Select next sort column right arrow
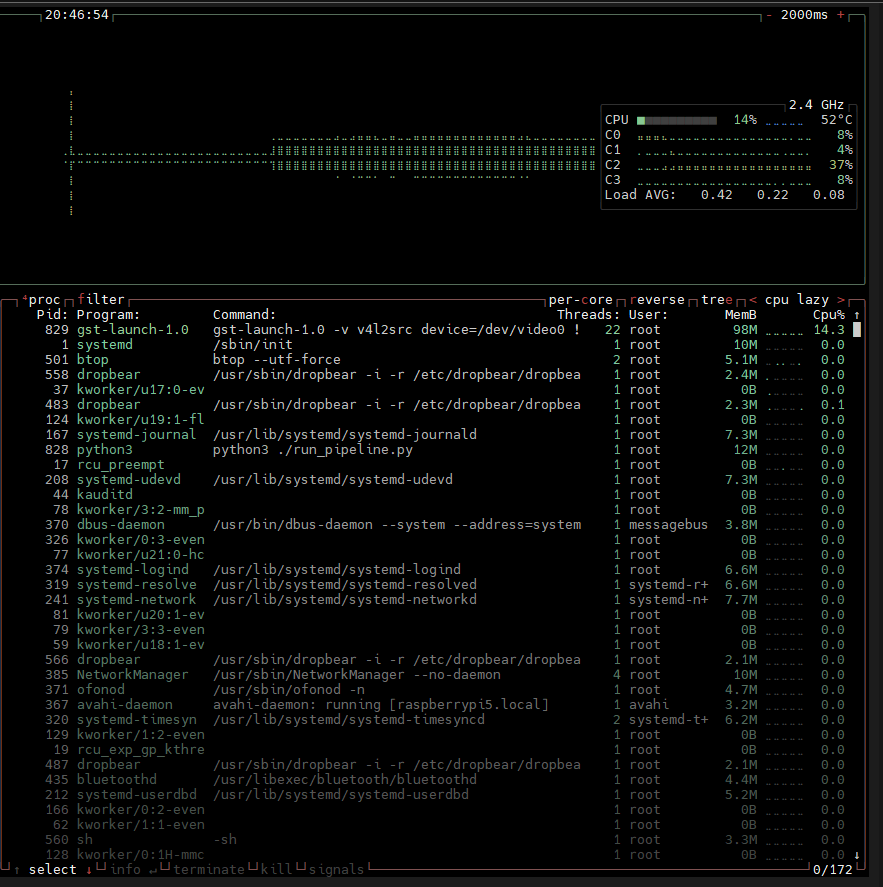The height and width of the screenshot is (887, 883). pyautogui.click(x=841, y=300)
